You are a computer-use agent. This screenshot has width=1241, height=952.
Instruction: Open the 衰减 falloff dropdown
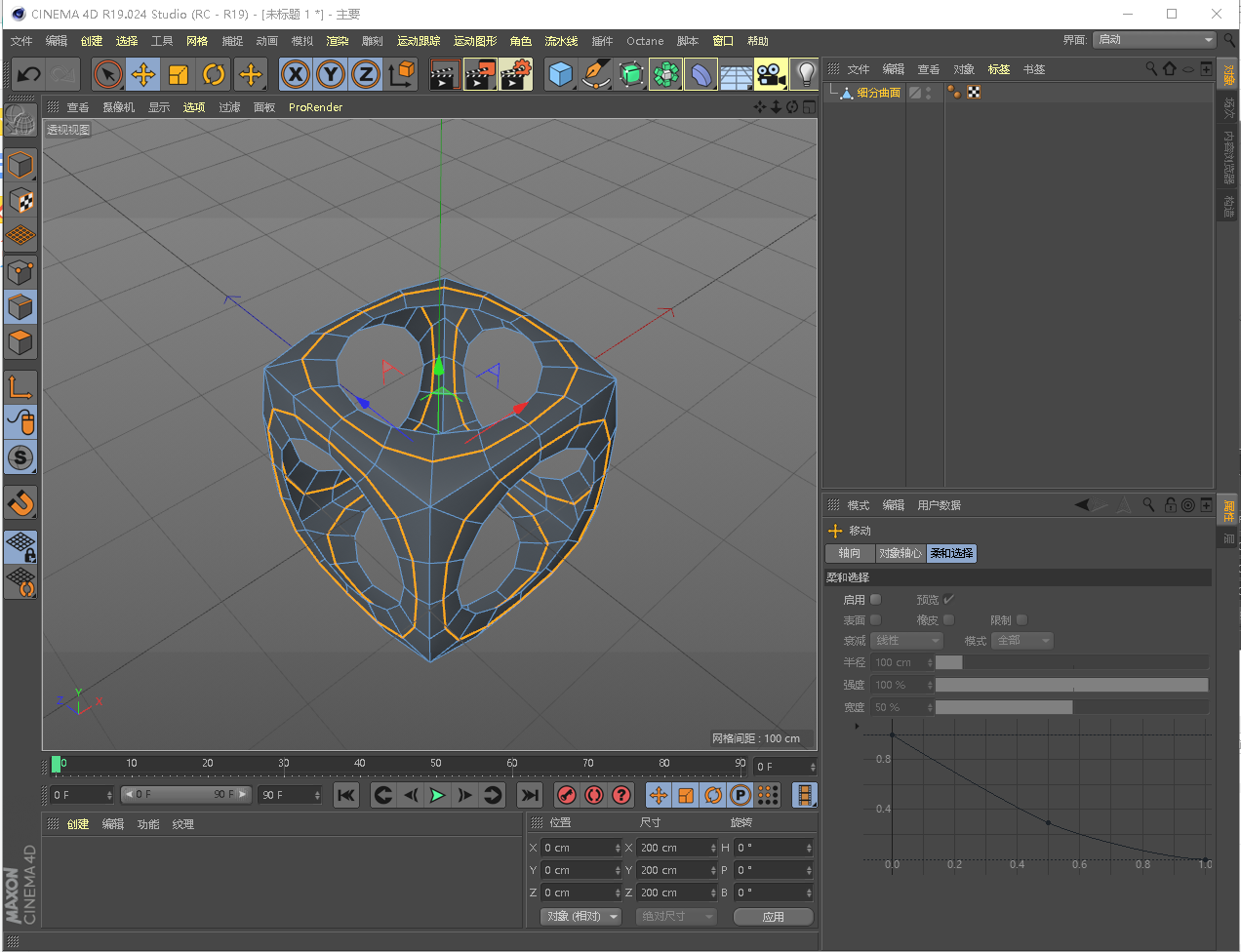point(906,641)
